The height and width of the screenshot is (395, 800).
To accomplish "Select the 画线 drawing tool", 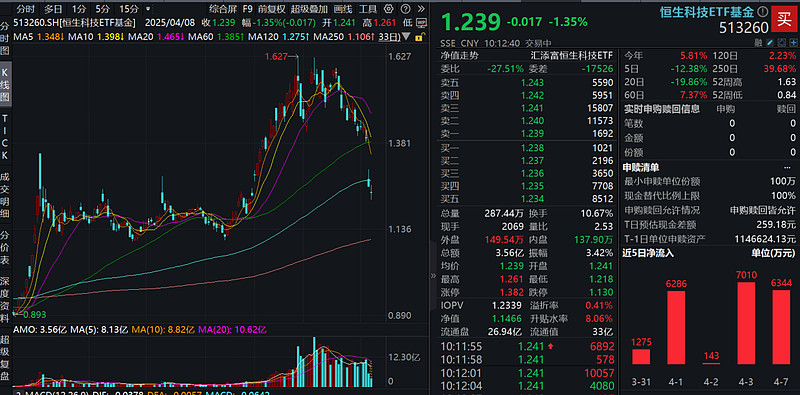I will point(343,9).
